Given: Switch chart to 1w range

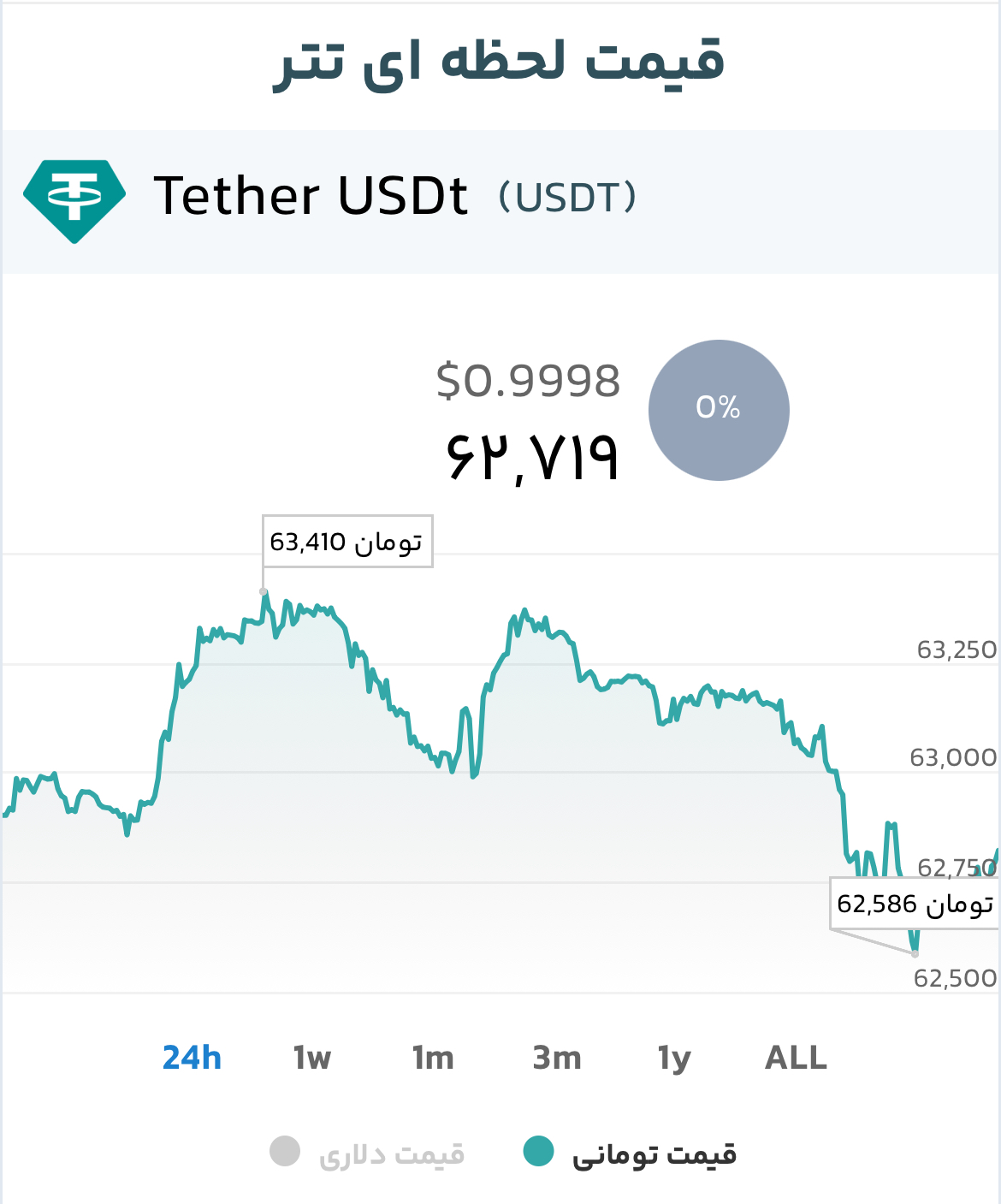Looking at the screenshot, I should tap(312, 1059).
